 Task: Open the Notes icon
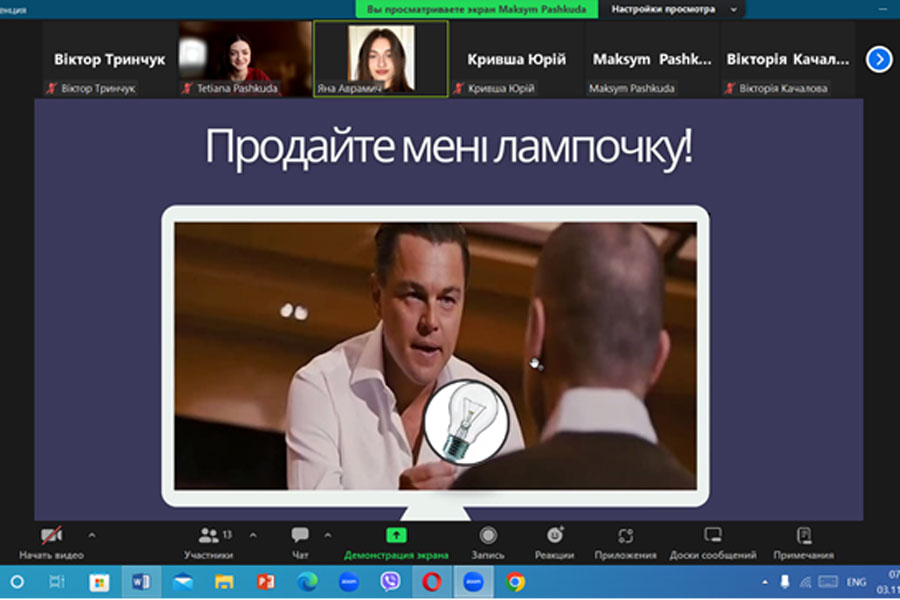[804, 535]
